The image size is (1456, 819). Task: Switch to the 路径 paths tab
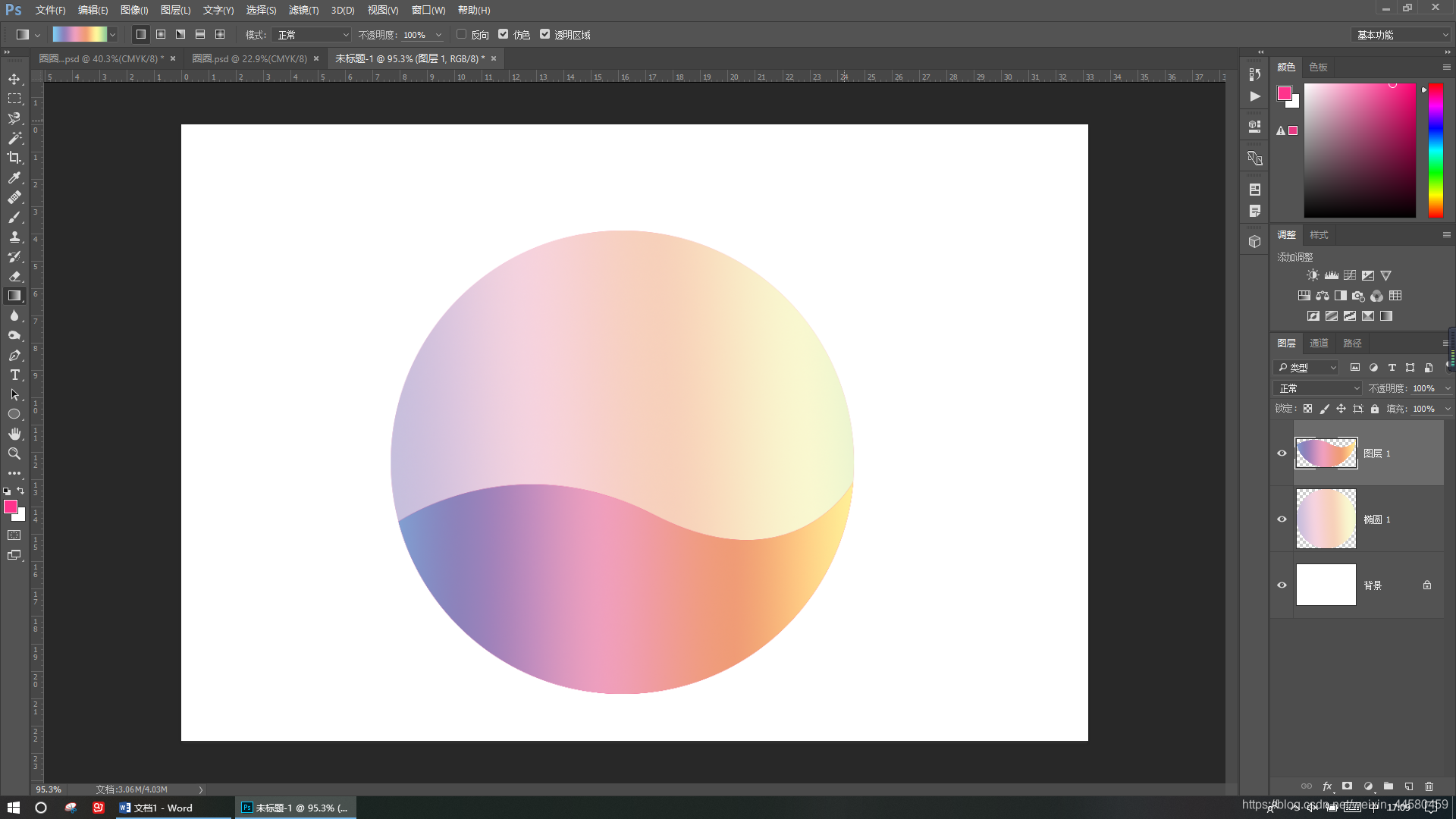1353,344
